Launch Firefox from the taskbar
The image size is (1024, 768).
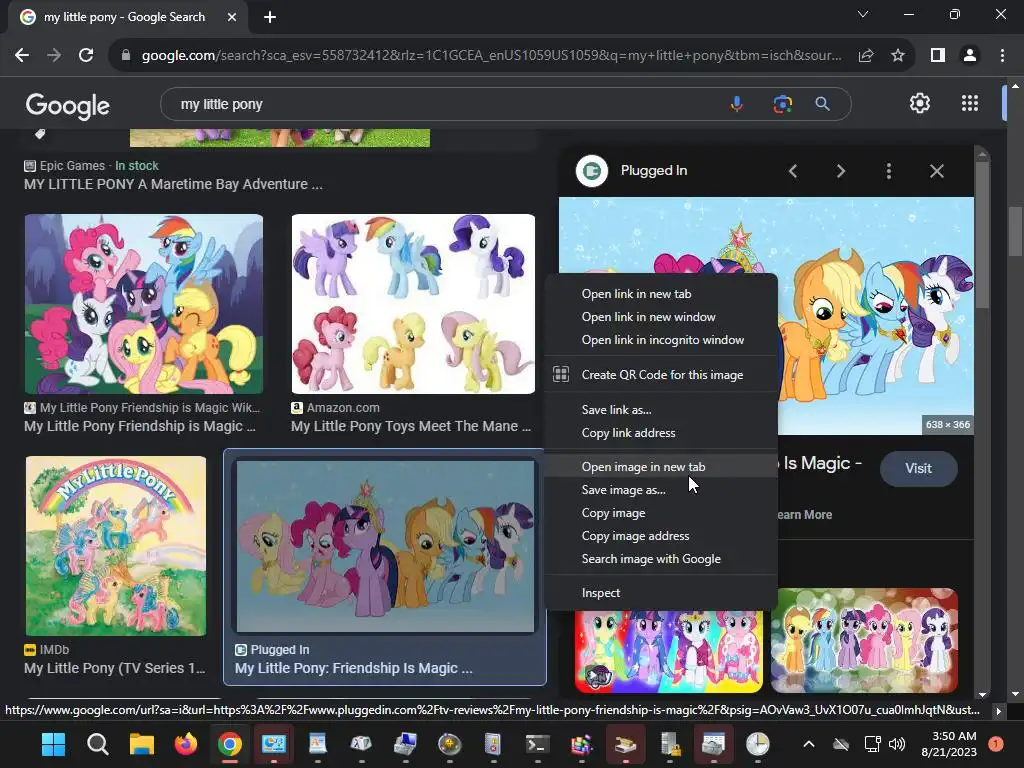(185, 744)
